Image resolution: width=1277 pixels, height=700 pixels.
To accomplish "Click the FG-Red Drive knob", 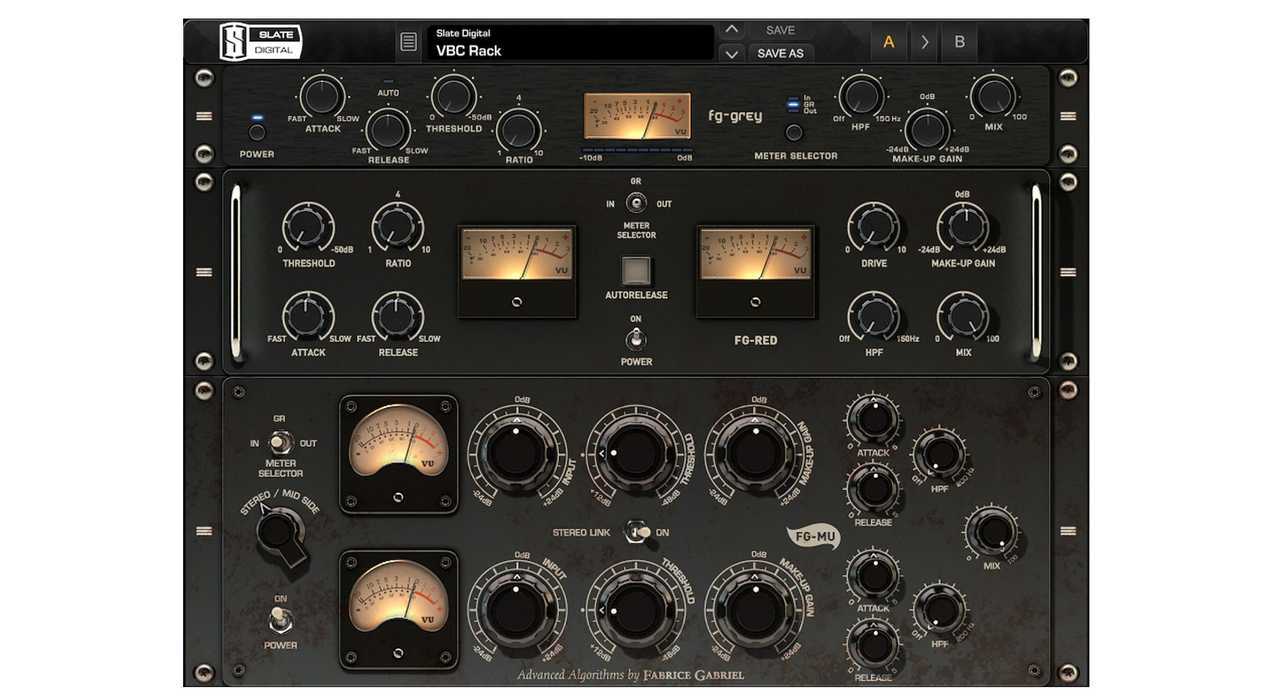I will point(874,226).
